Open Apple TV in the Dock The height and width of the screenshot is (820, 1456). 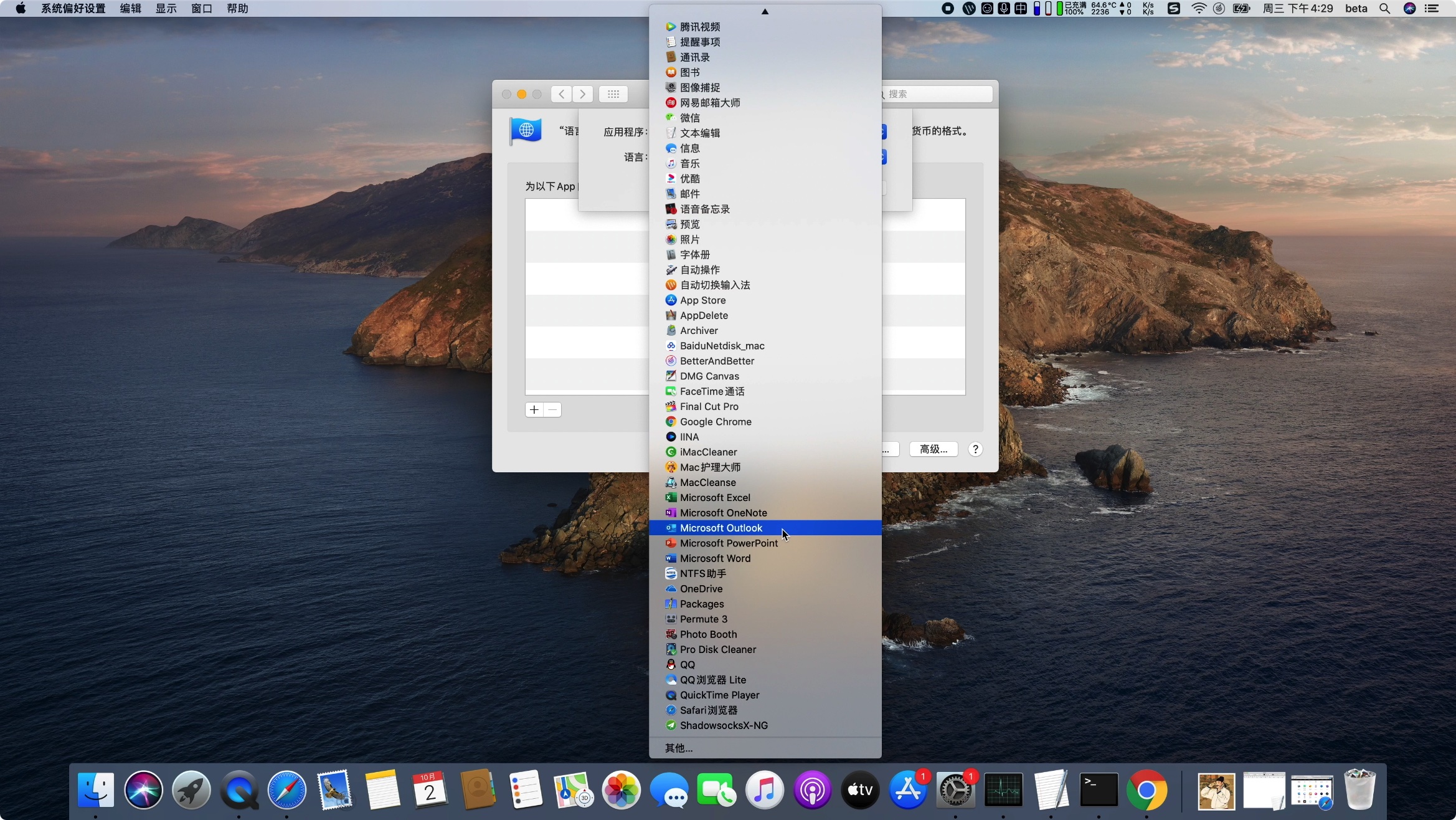[x=860, y=790]
